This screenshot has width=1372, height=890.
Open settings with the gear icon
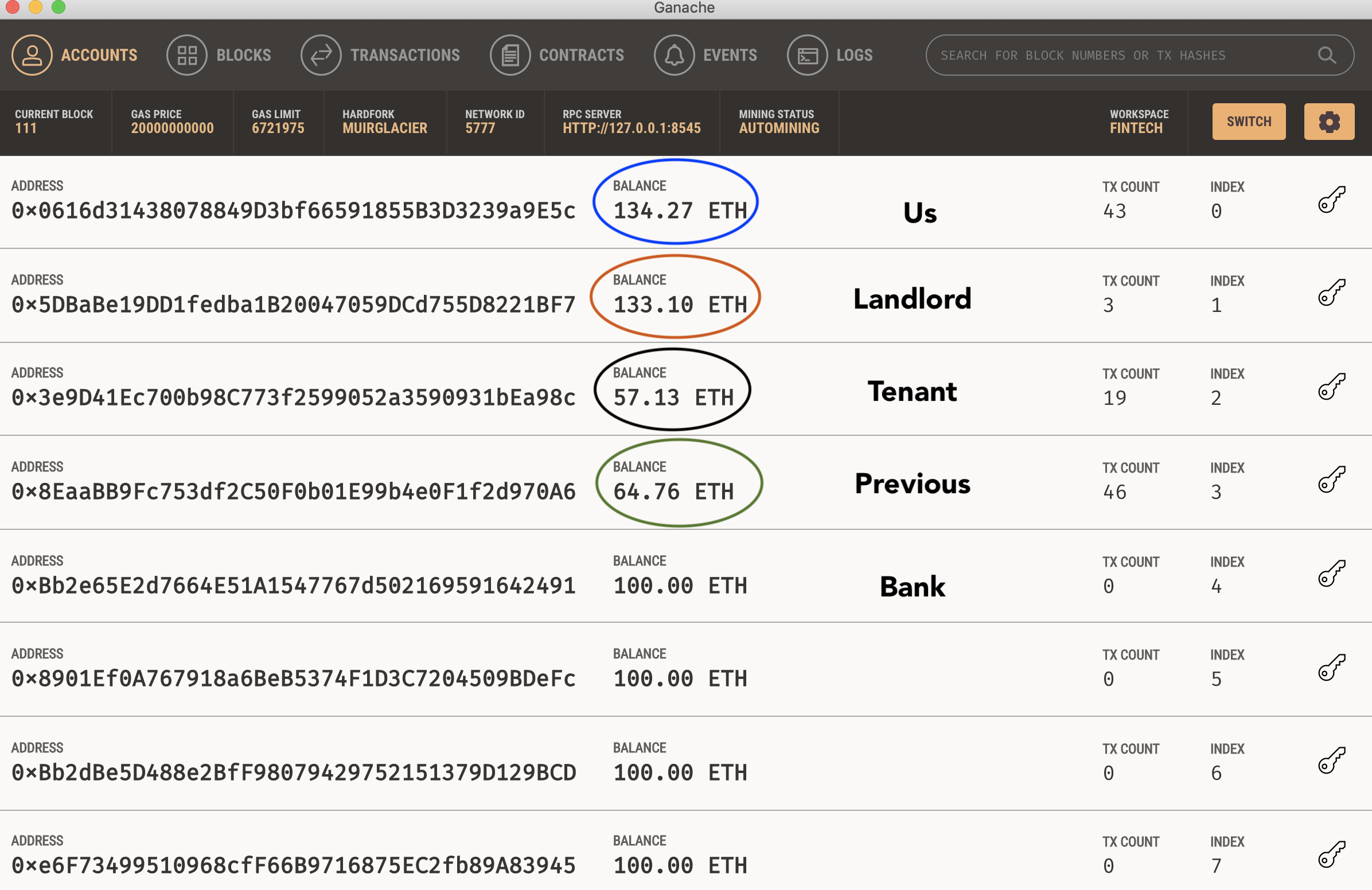pyautogui.click(x=1330, y=122)
